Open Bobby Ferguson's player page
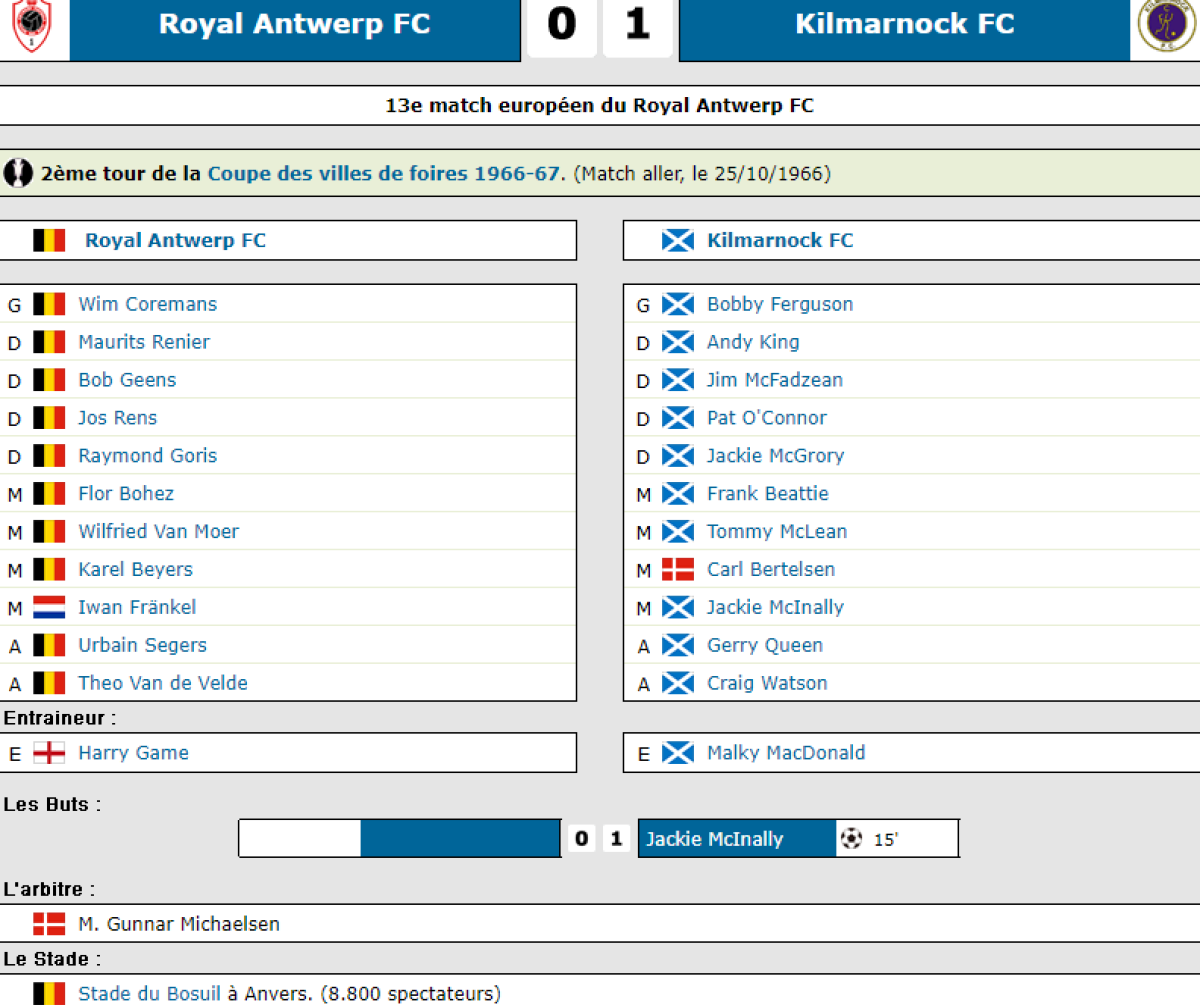1200x1008 pixels. 780,304
